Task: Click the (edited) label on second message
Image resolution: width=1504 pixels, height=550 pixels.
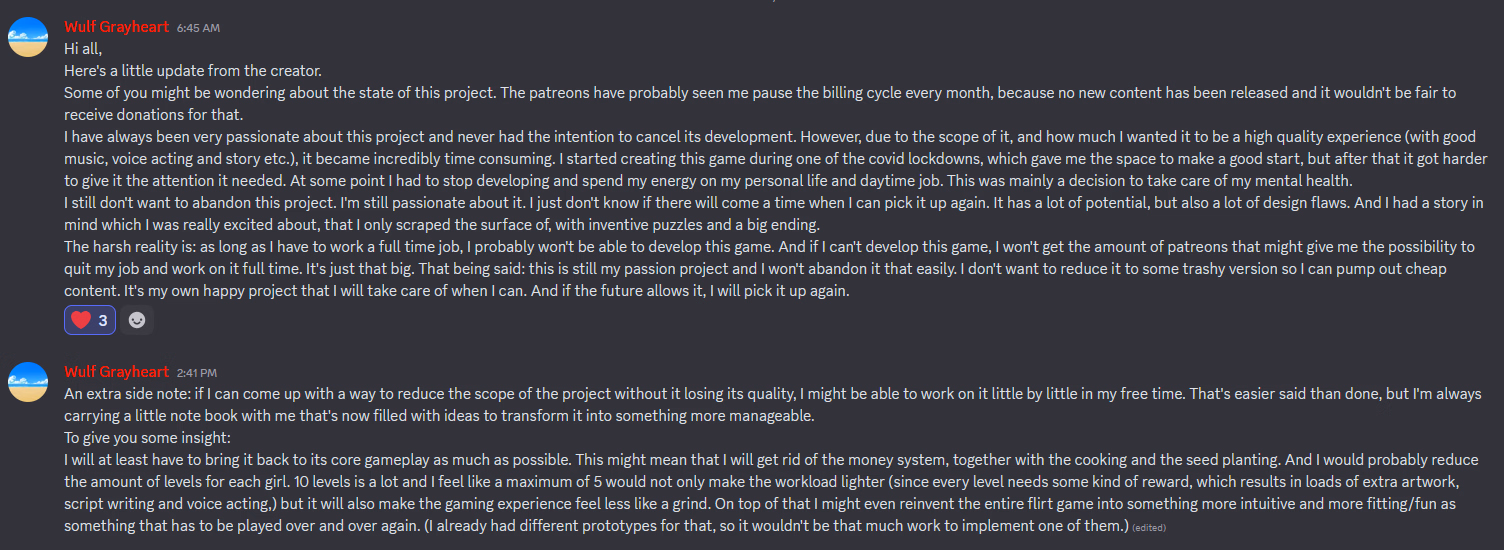Action: (1149, 527)
